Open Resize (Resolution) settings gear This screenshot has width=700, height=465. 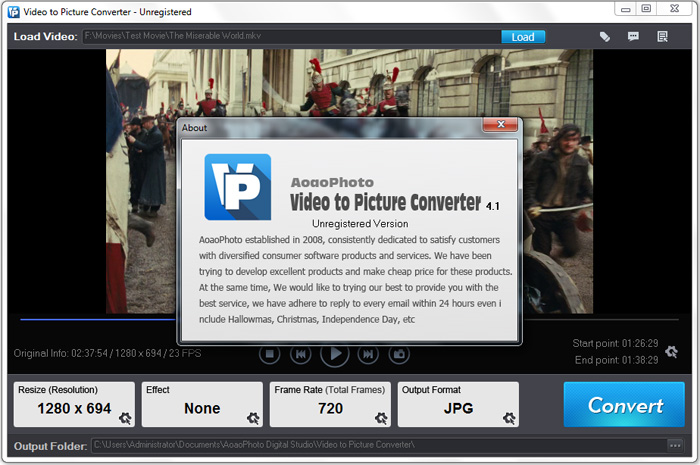[x=125, y=418]
